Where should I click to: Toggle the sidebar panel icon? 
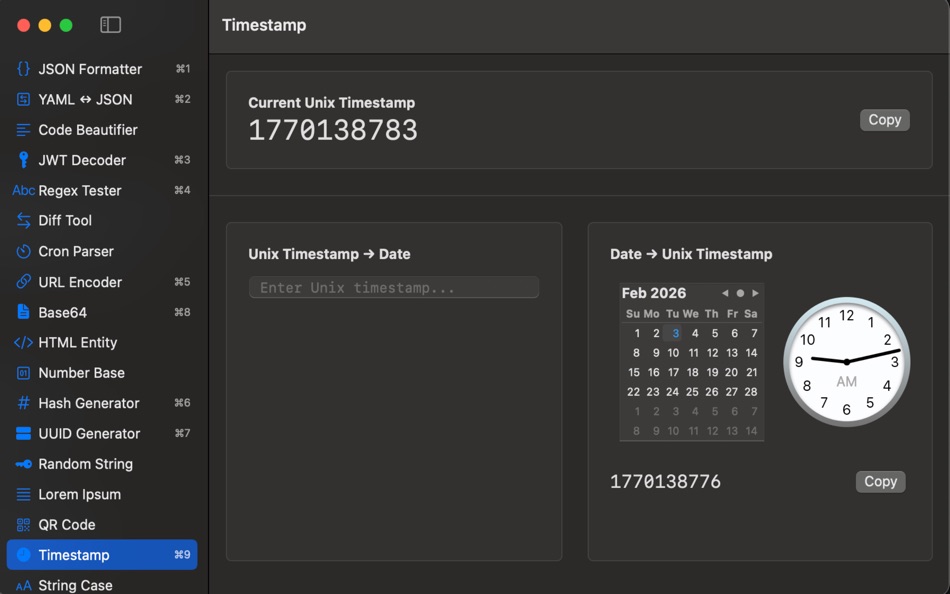(x=110, y=25)
